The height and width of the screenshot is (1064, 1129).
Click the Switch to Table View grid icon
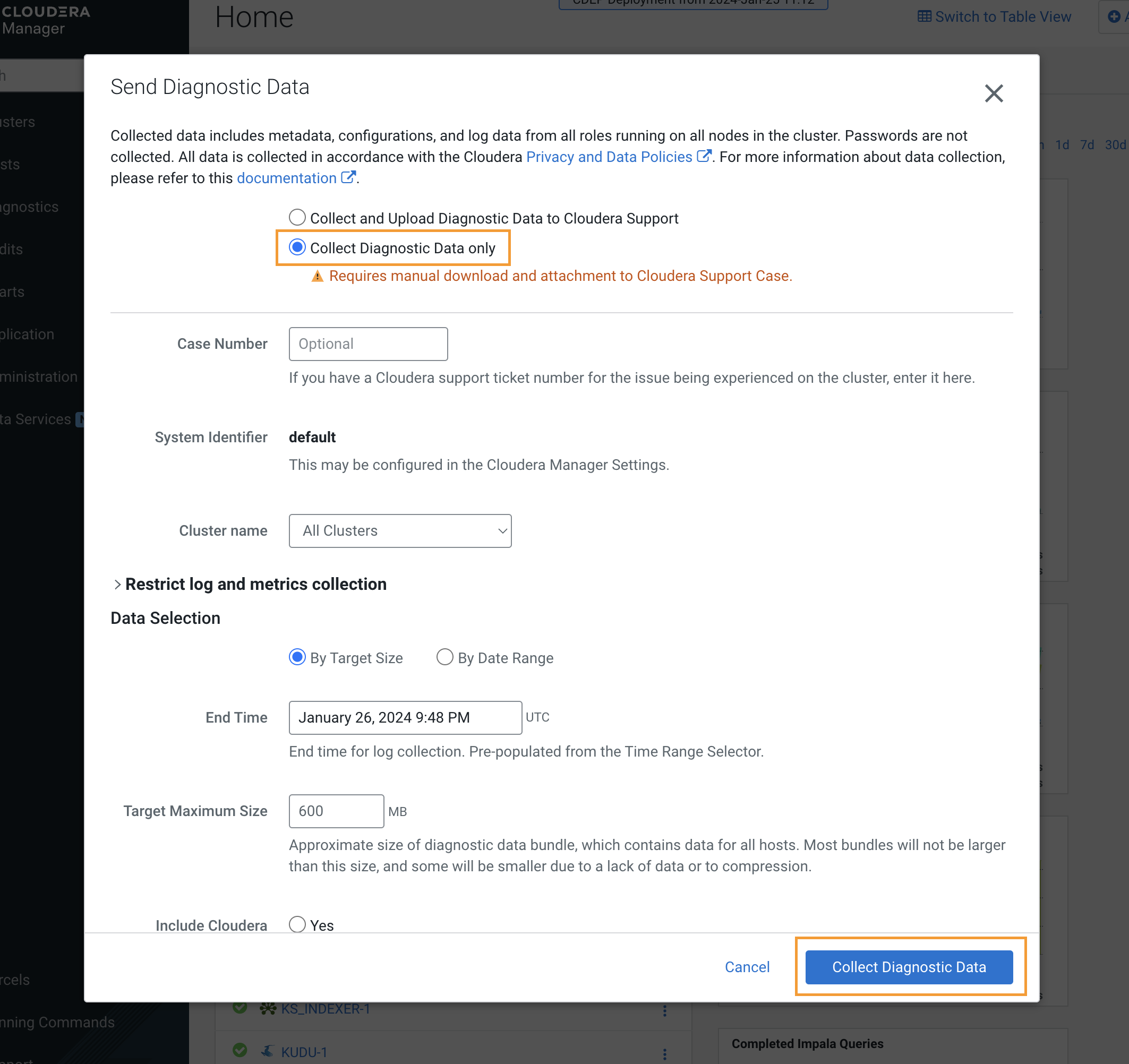click(x=924, y=16)
